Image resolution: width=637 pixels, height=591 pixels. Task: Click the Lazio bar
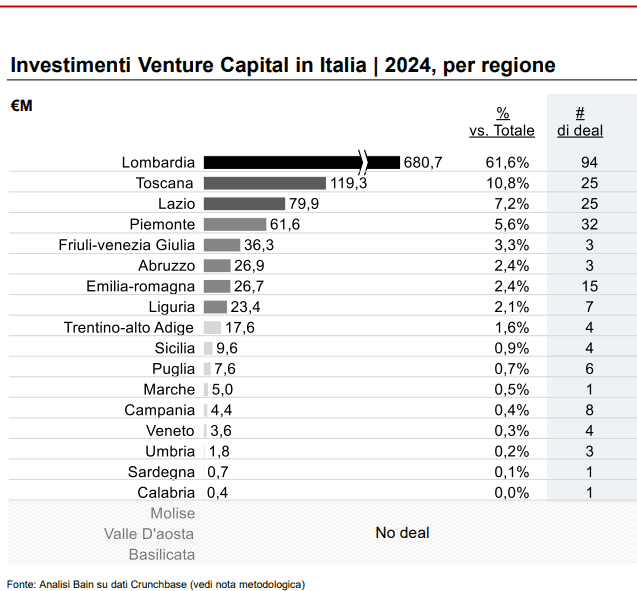click(244, 204)
